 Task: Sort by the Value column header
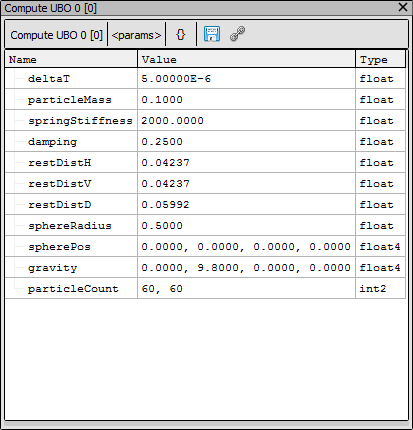pyautogui.click(x=247, y=59)
